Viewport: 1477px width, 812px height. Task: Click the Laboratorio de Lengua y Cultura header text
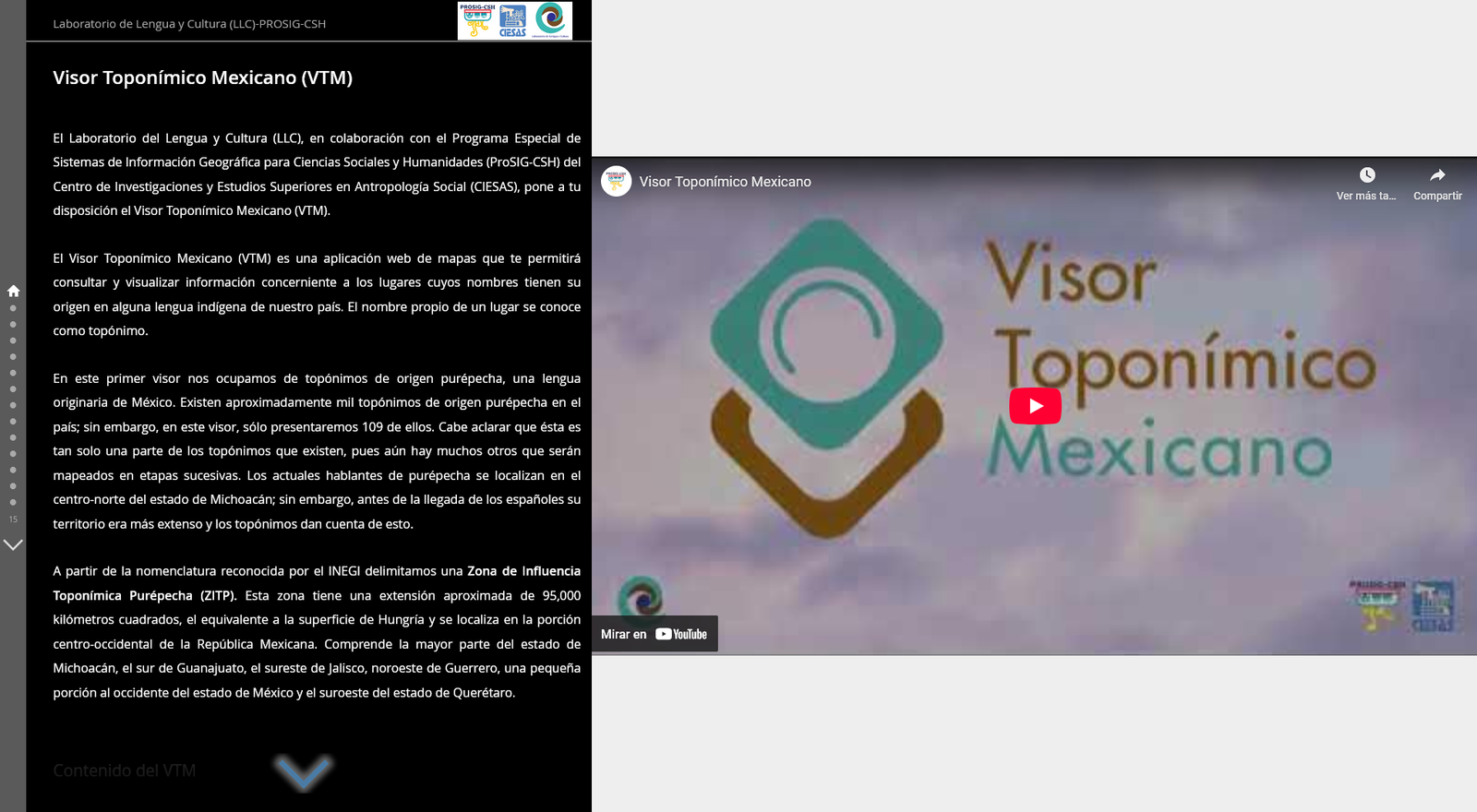click(189, 24)
